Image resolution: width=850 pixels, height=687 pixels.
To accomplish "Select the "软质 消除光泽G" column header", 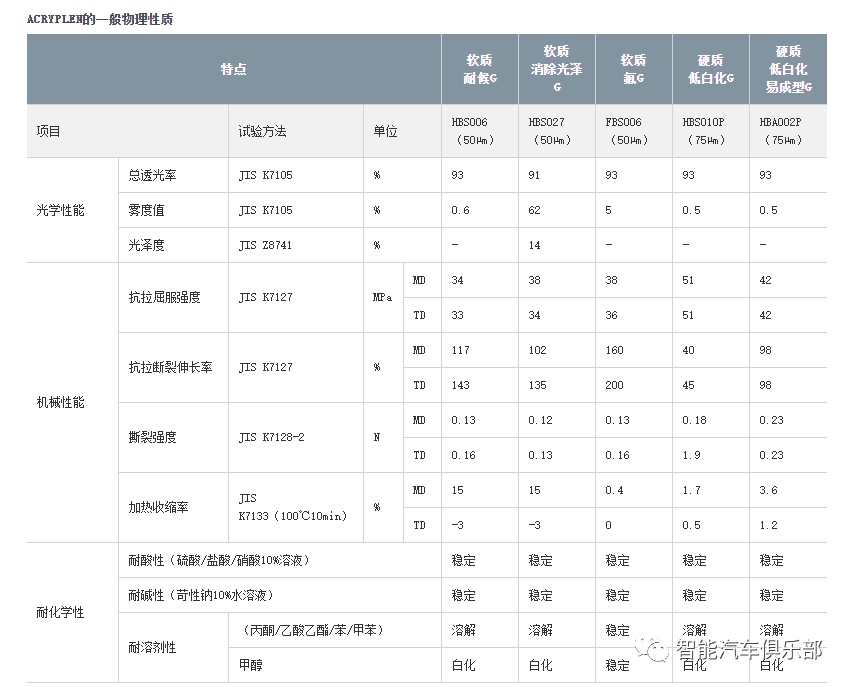I will click(557, 69).
